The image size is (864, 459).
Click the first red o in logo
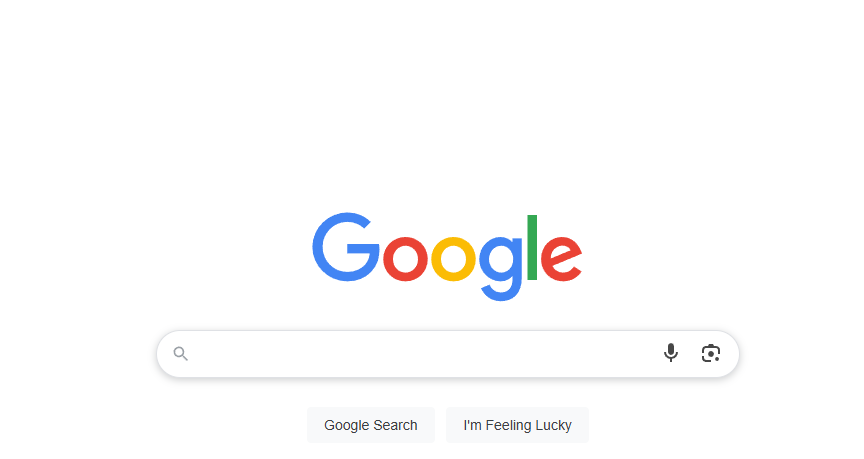(x=405, y=258)
